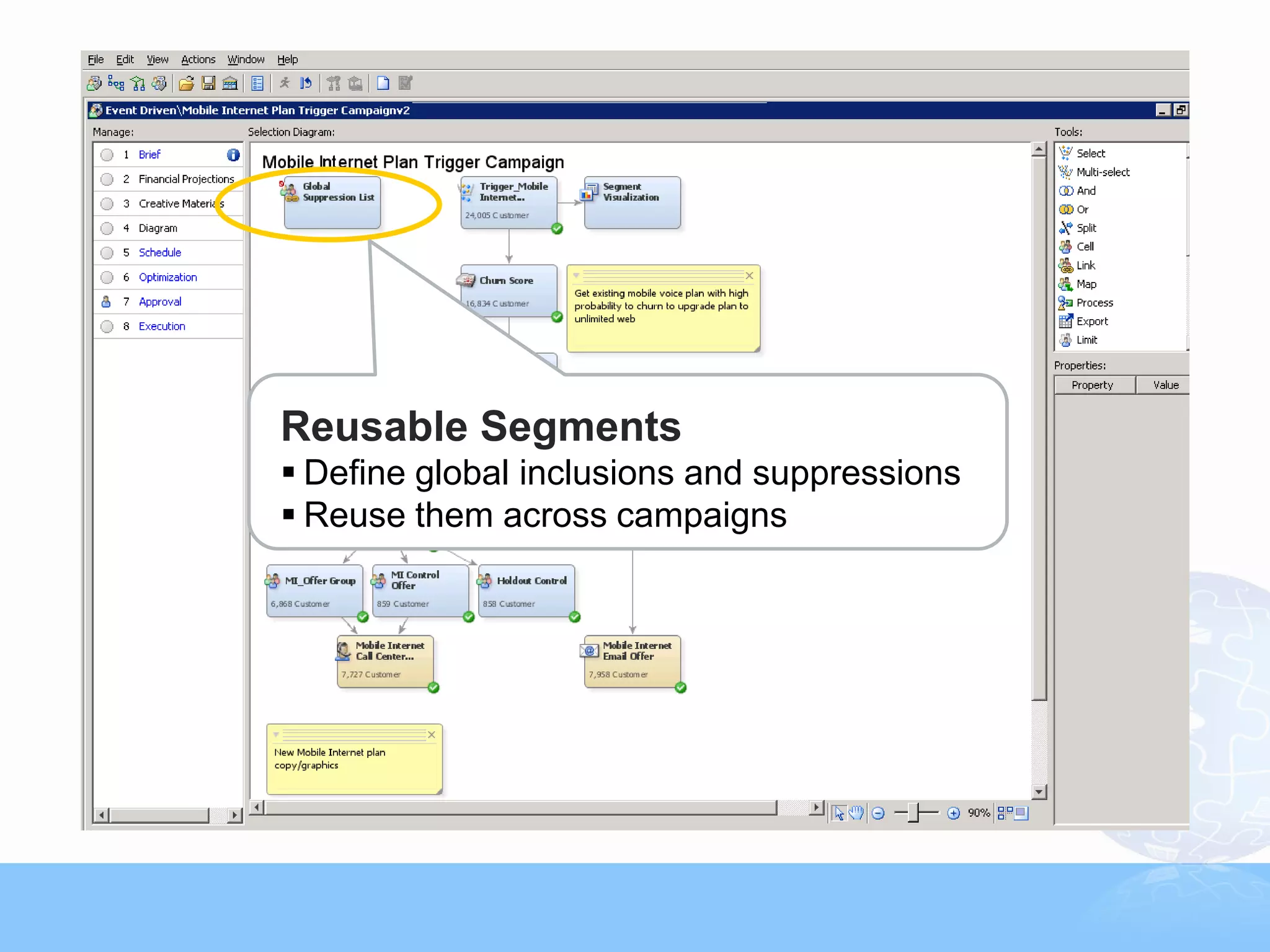Open the Actions menu
1270x952 pixels.
[198, 59]
